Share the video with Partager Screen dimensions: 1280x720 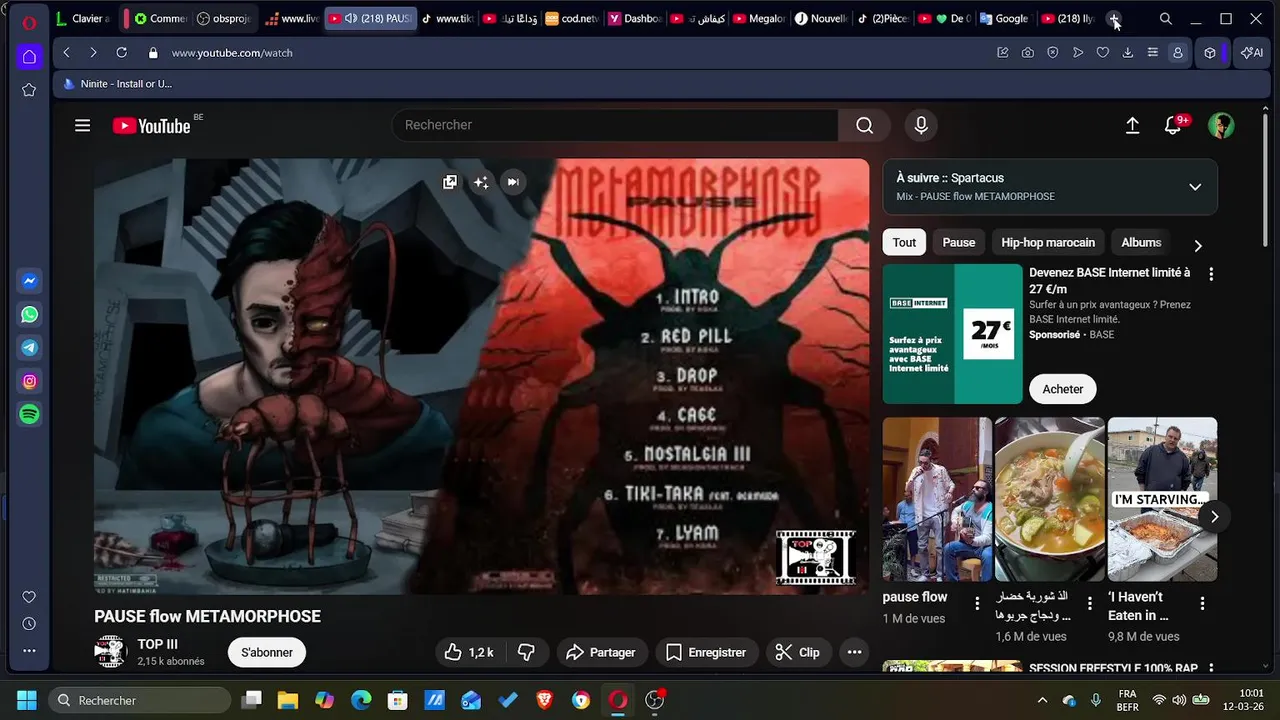pos(601,652)
